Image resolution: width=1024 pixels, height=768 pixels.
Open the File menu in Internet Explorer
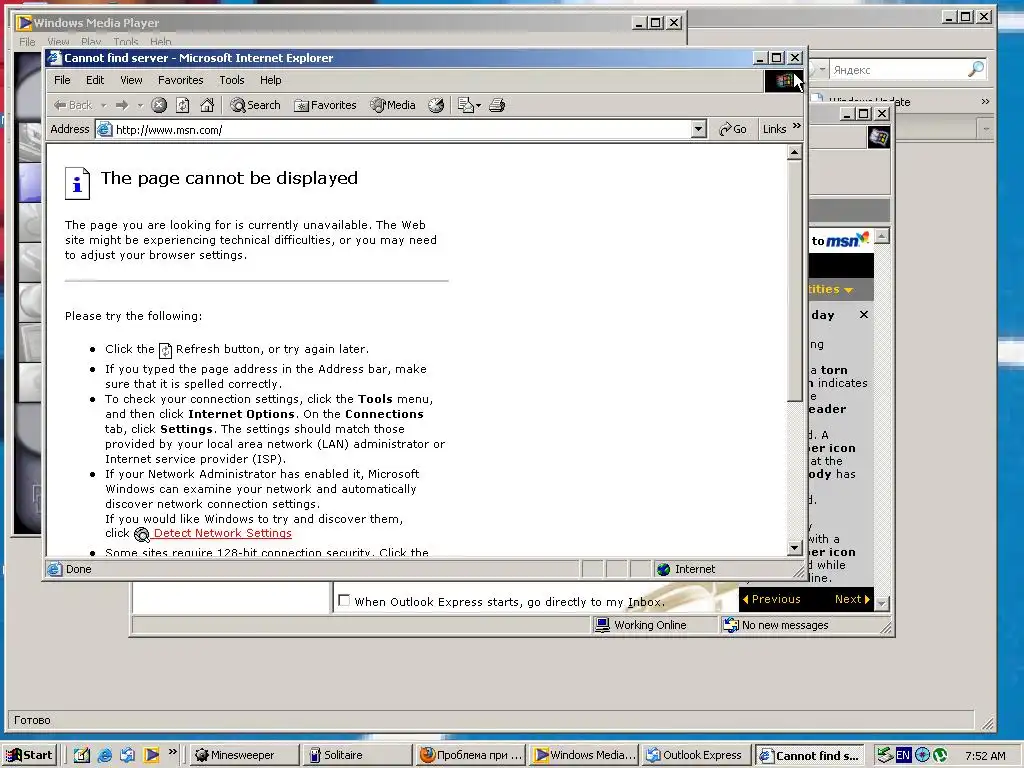pos(62,80)
